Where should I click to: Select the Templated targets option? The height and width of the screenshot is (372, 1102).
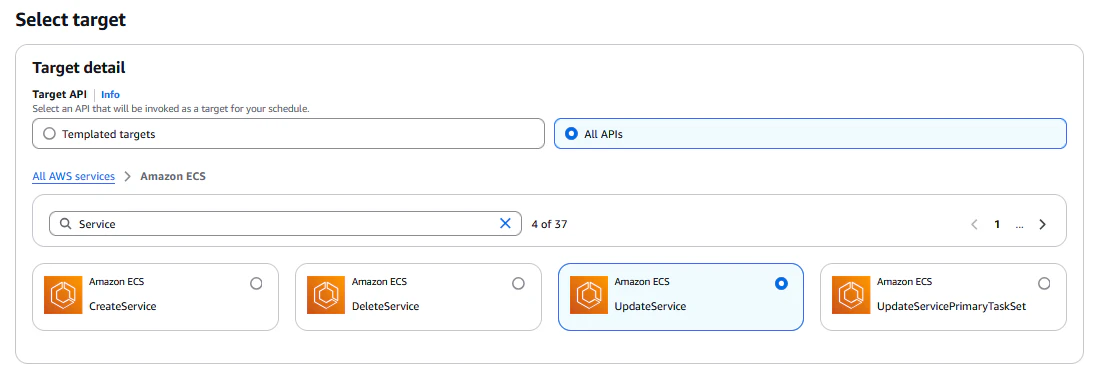click(x=288, y=134)
